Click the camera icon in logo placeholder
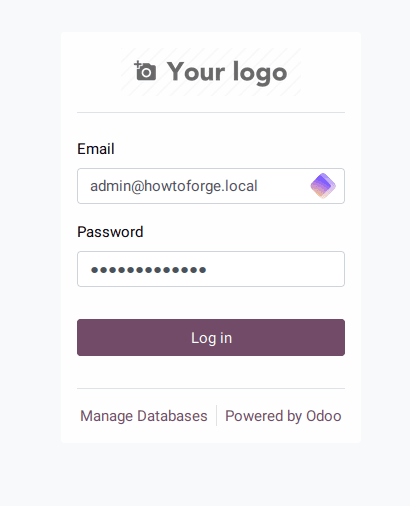The height and width of the screenshot is (506, 410). point(145,71)
